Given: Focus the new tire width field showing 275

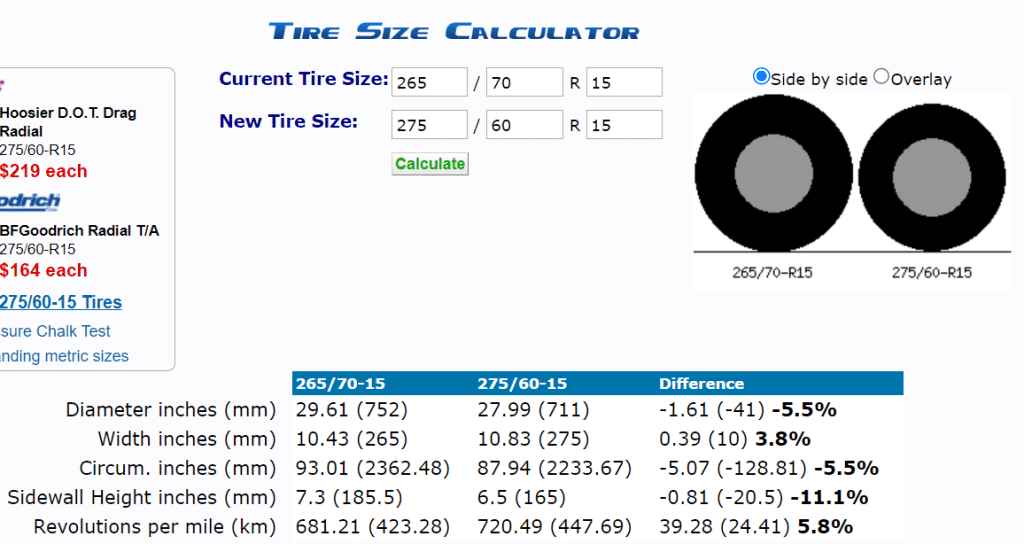Looking at the screenshot, I should pyautogui.click(x=429, y=125).
